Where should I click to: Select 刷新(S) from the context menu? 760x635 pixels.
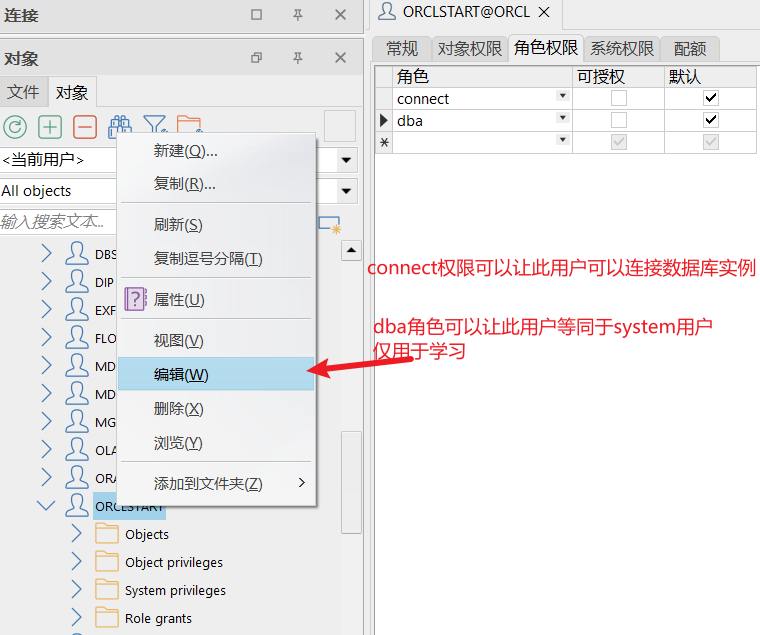pyautogui.click(x=178, y=224)
